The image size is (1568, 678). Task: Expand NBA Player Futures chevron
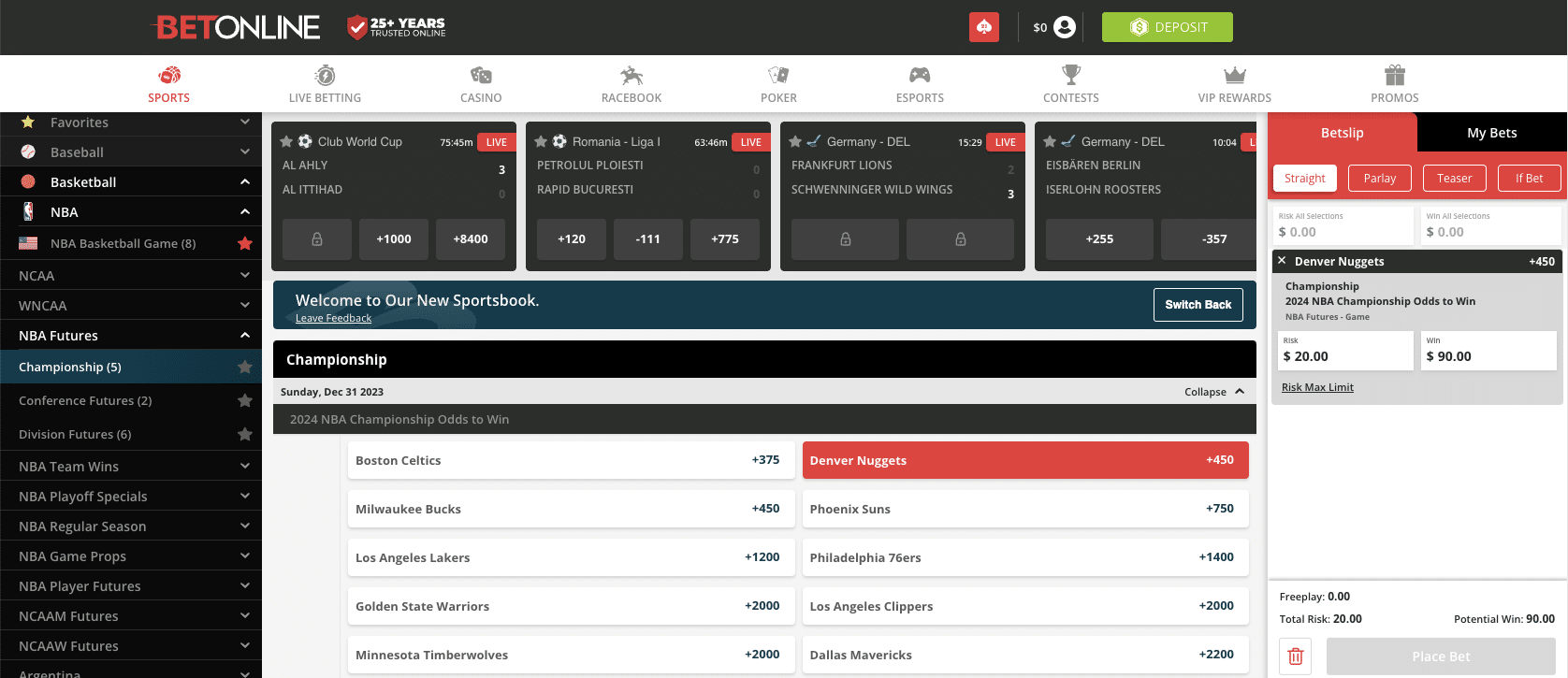[x=245, y=585]
